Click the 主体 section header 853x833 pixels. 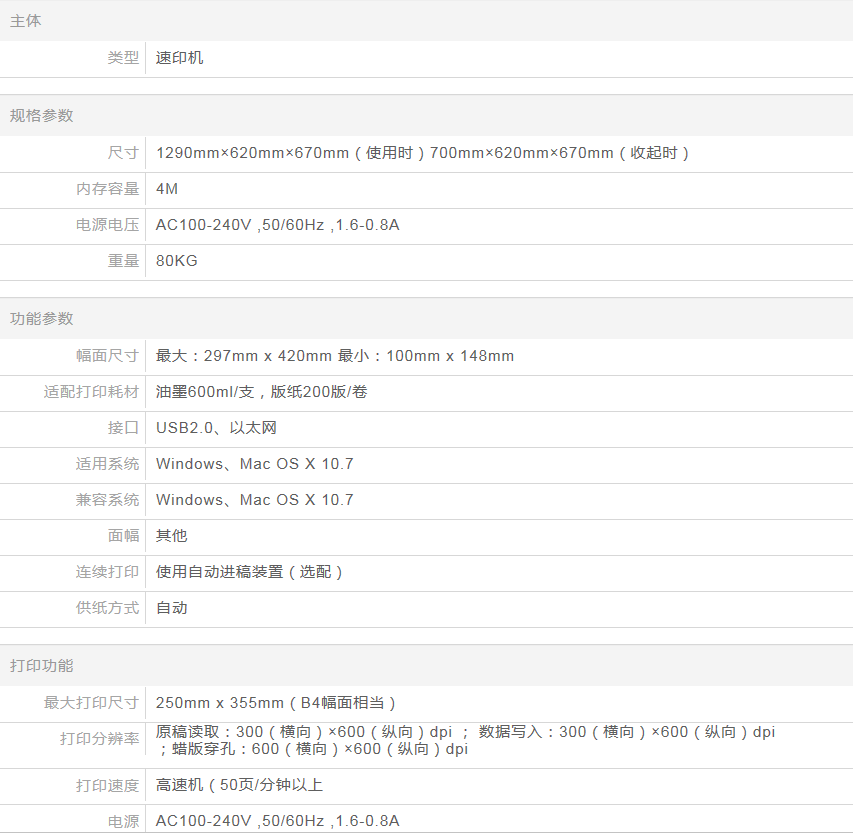(26, 21)
